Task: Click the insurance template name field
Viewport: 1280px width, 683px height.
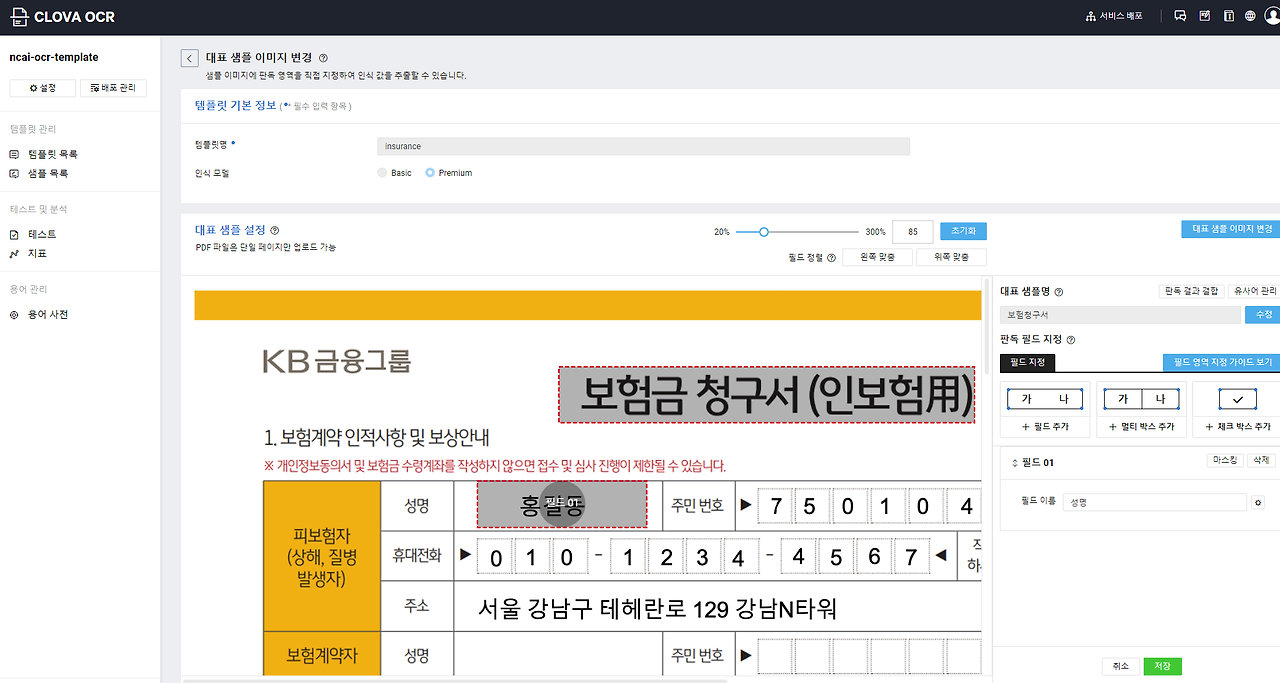Action: click(643, 146)
